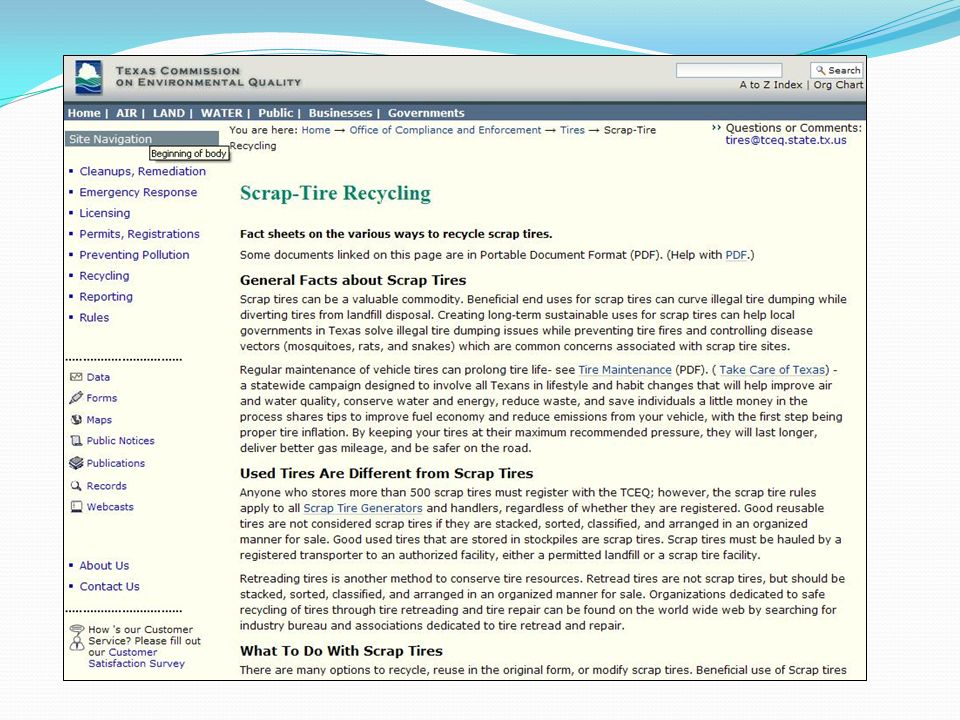Click the General Facts about Scrap Tires heading
Screen dimensions: 960x720
point(353,280)
